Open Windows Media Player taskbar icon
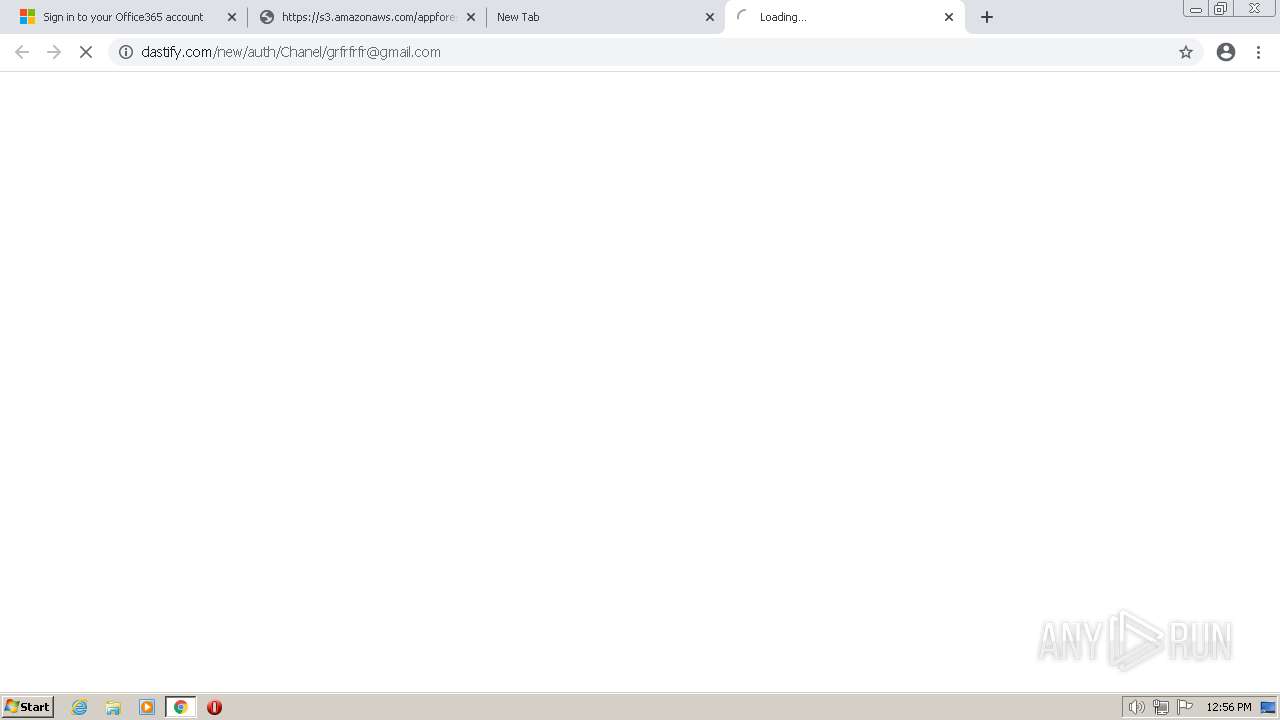This screenshot has width=1280, height=720. (147, 707)
